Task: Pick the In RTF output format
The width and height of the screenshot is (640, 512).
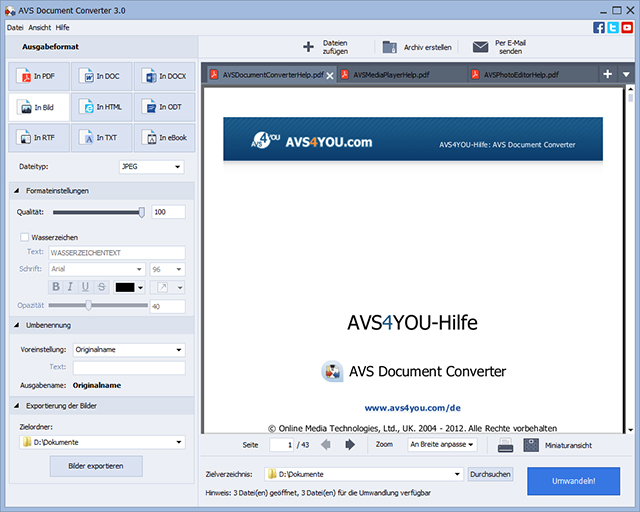Action: point(39,138)
